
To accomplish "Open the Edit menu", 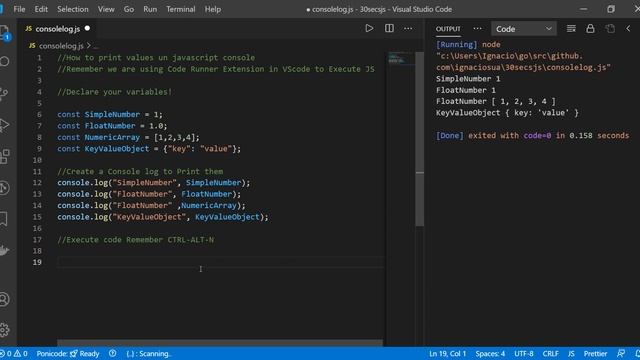I will 41,9.
